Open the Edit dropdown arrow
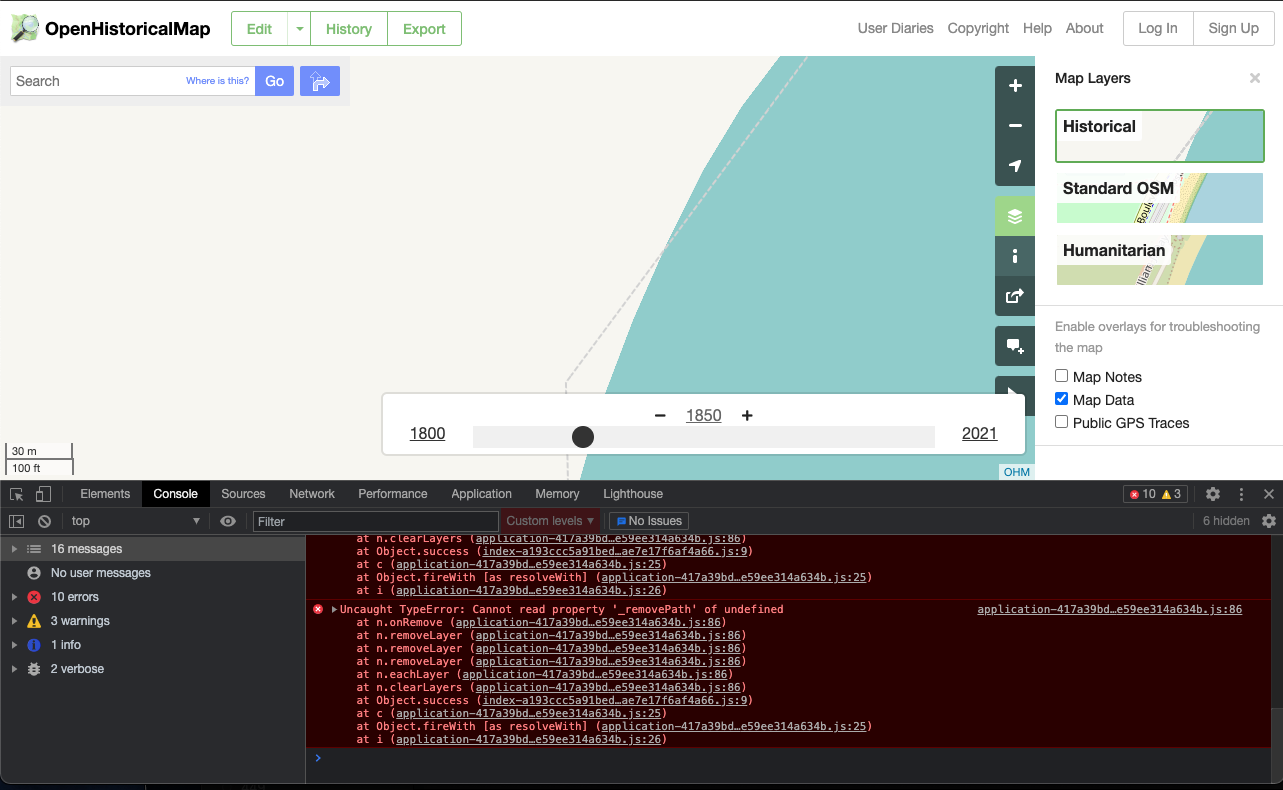Screen dimensions: 1283x790 point(299,29)
